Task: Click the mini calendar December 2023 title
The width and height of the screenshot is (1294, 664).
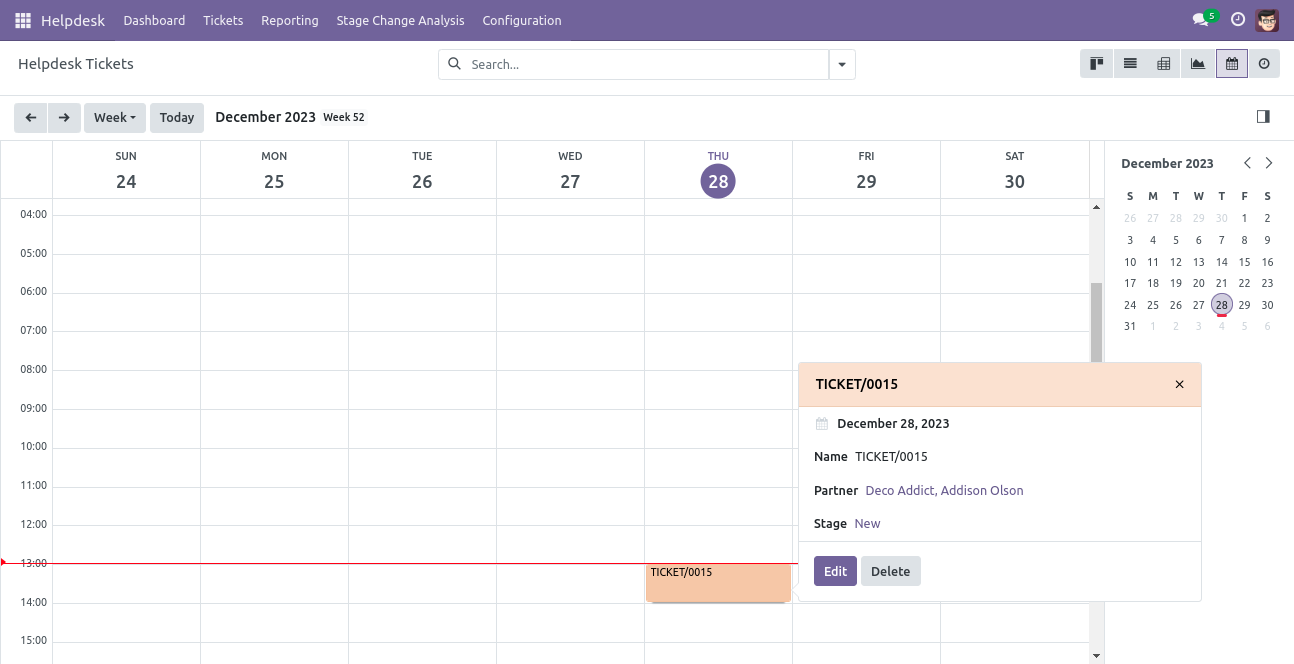Action: coord(1167,163)
